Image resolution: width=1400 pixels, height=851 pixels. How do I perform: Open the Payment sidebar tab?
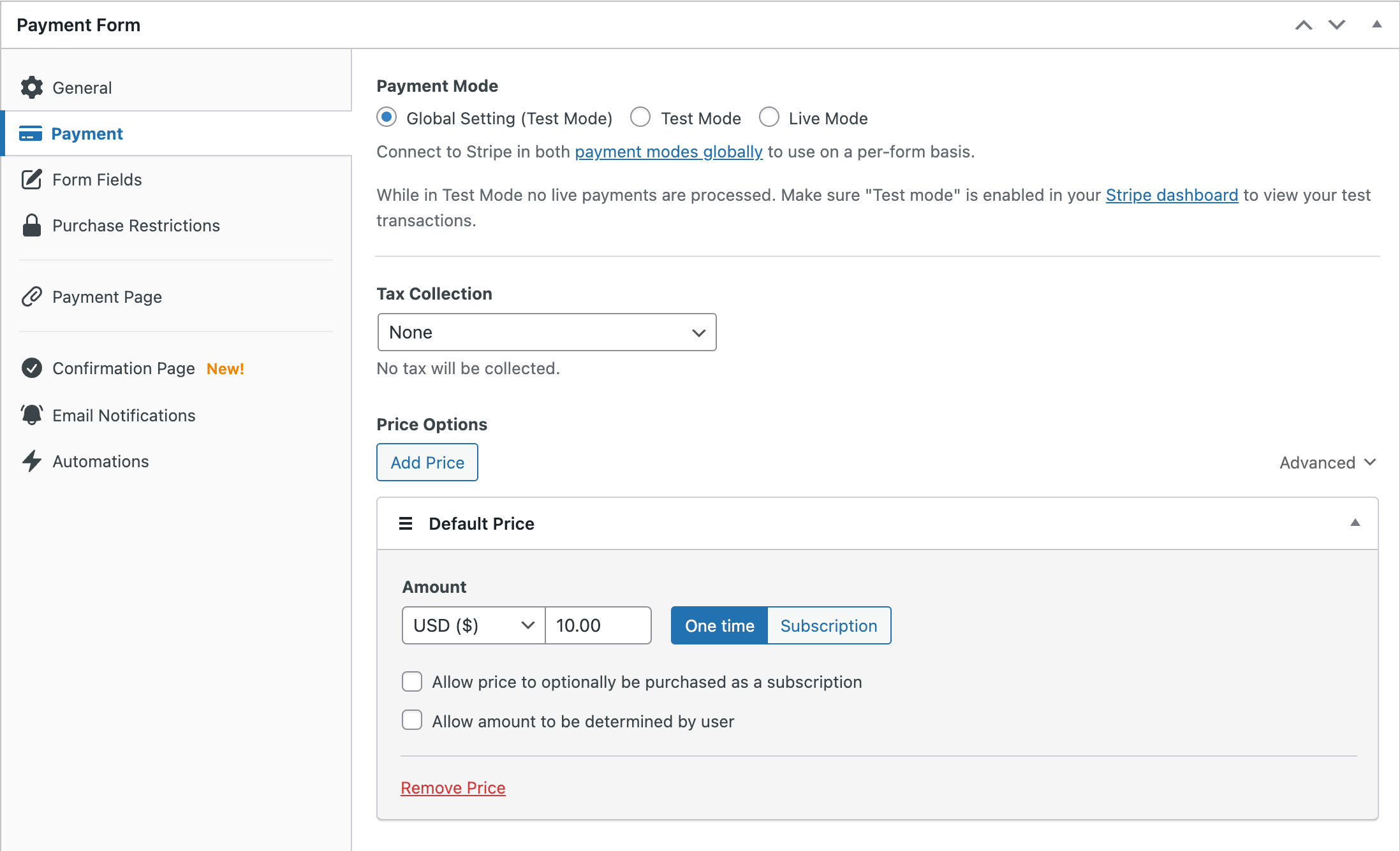pos(87,134)
